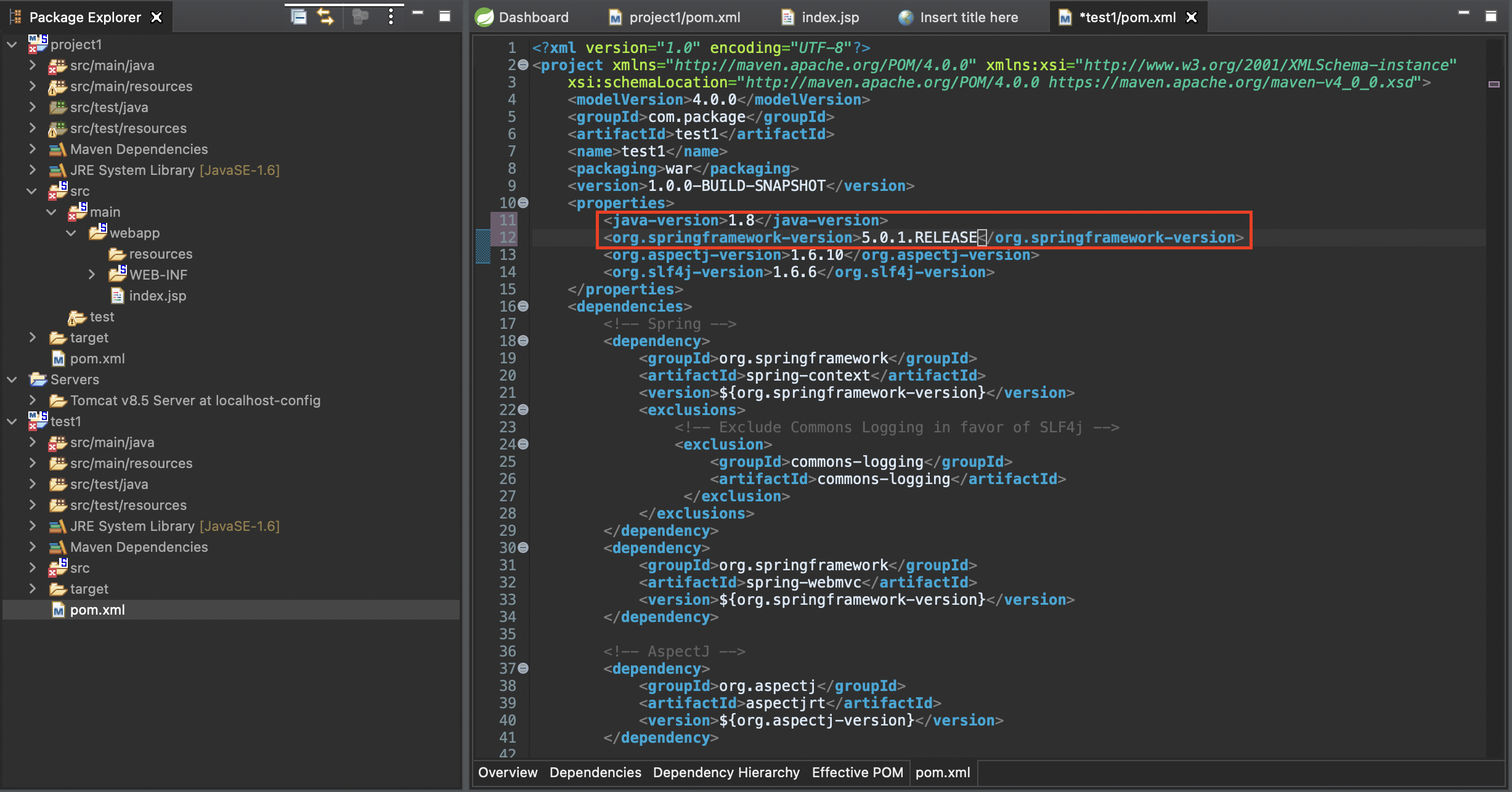Toggle Link with Editor arrows icon
1512x792 pixels.
(x=325, y=17)
